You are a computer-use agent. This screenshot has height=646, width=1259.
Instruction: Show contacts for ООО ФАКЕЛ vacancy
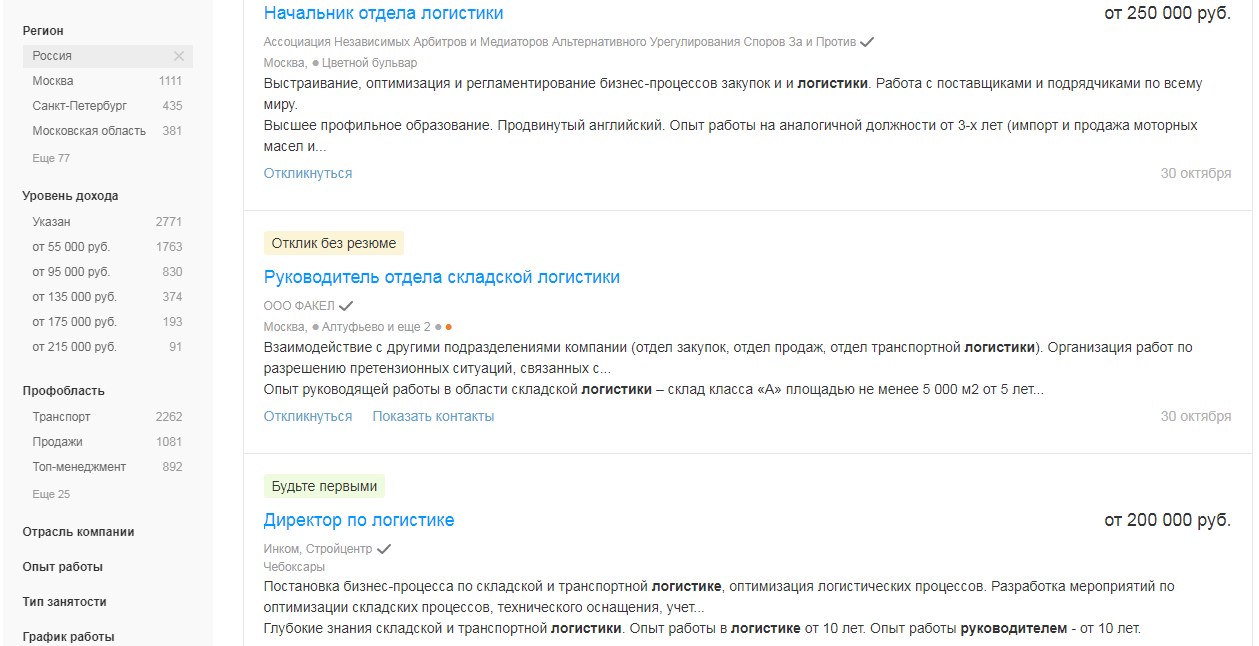pos(433,416)
